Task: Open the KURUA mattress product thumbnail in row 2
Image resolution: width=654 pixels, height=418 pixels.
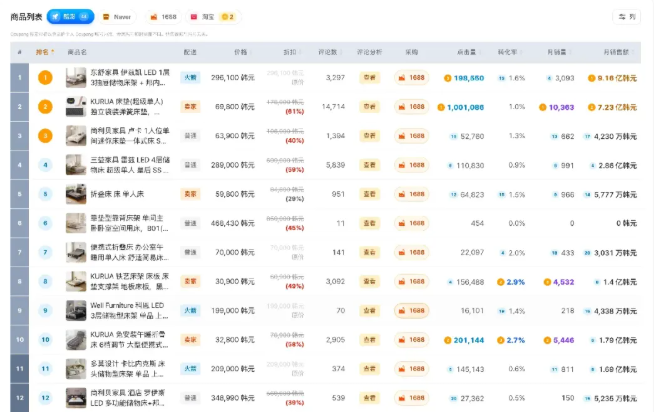Action: (76, 107)
